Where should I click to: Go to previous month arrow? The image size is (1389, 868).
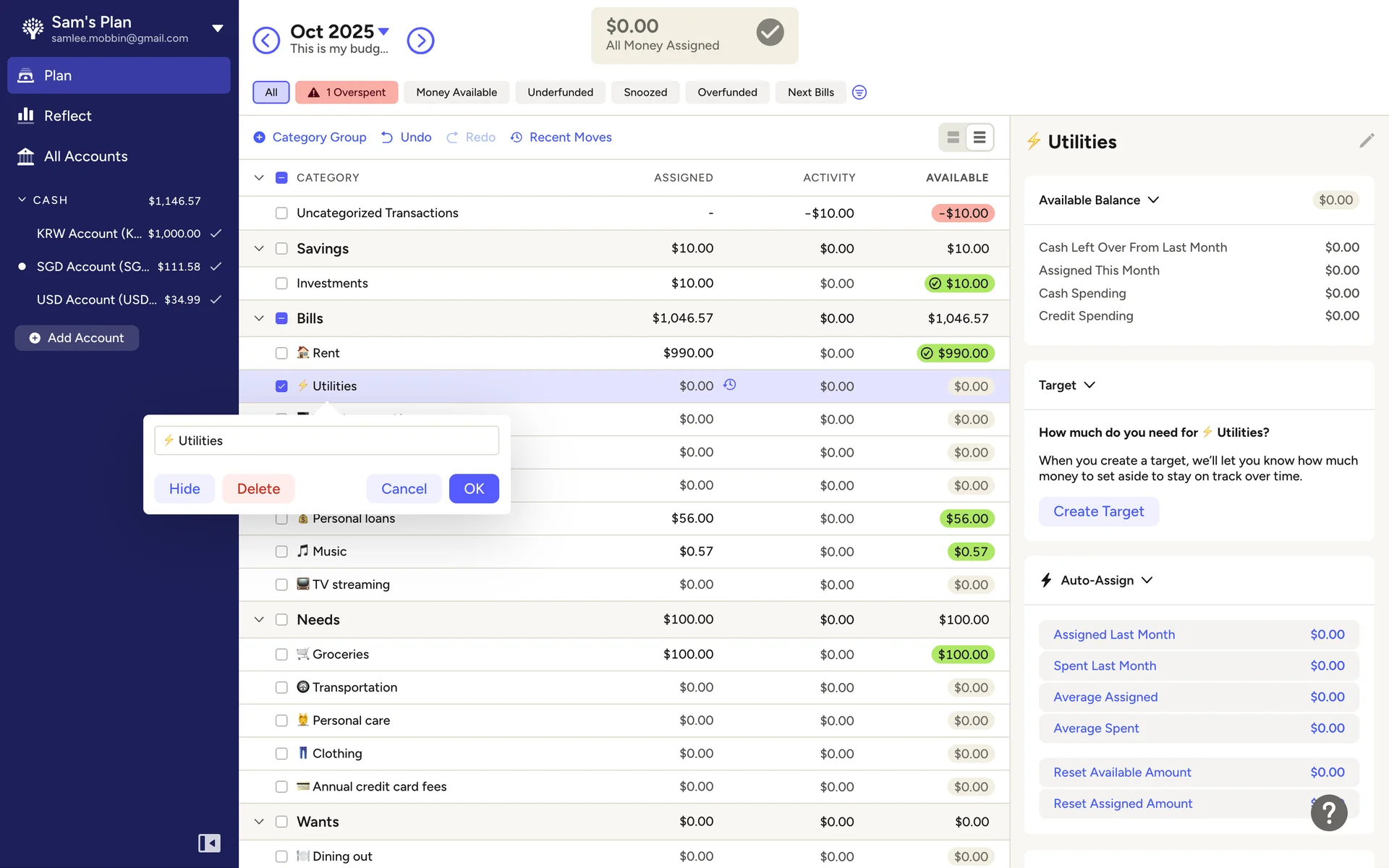coord(266,41)
